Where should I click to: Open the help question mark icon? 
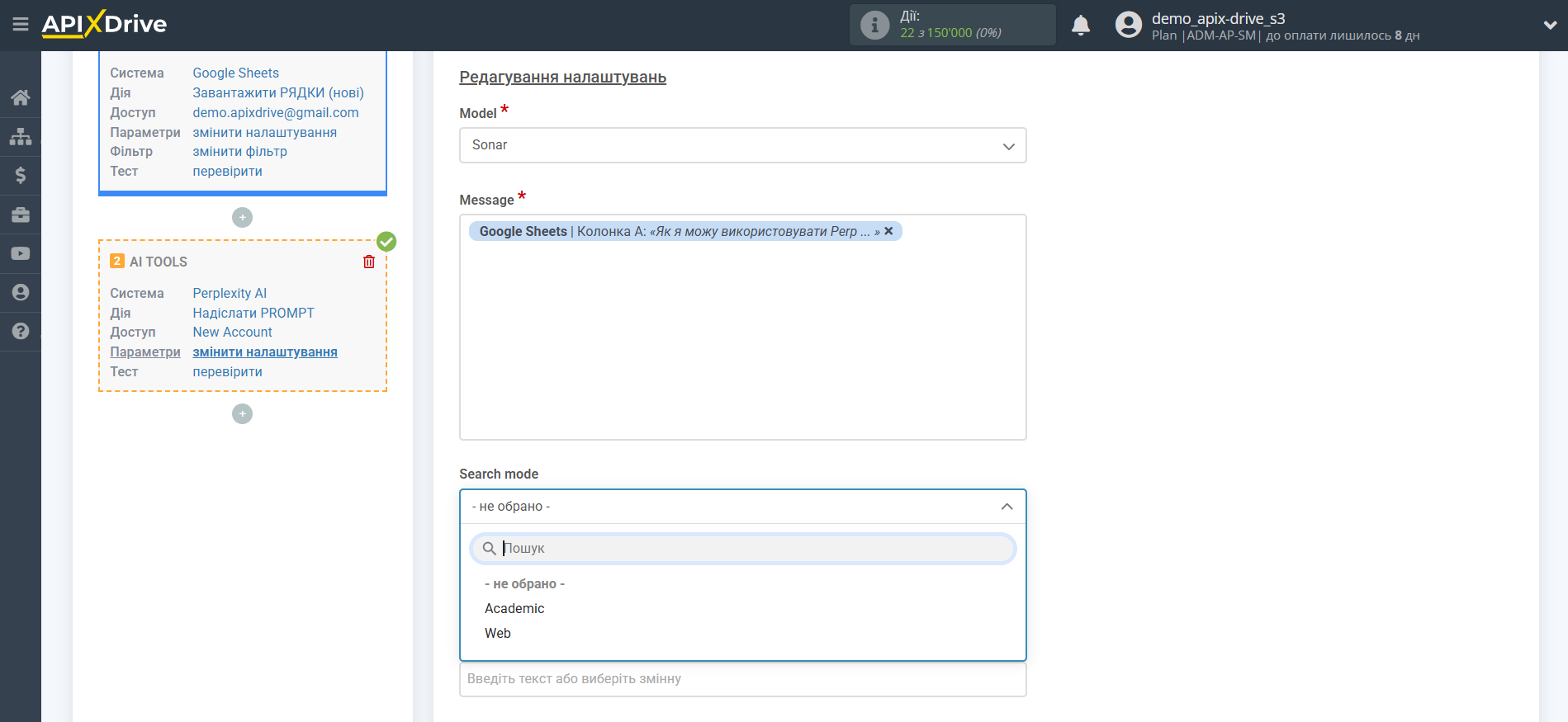[x=21, y=331]
